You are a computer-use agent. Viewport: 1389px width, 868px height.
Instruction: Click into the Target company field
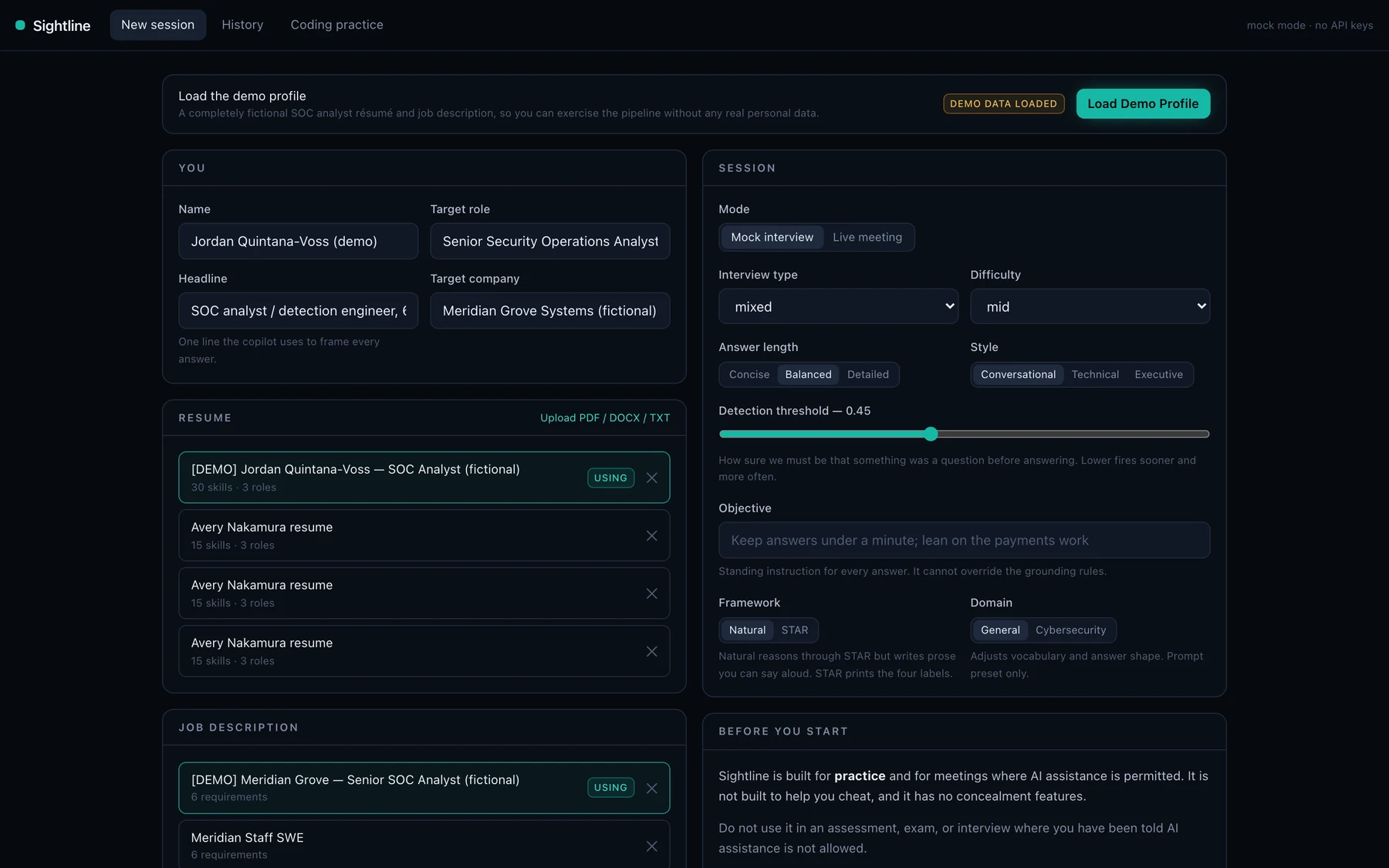click(549, 310)
